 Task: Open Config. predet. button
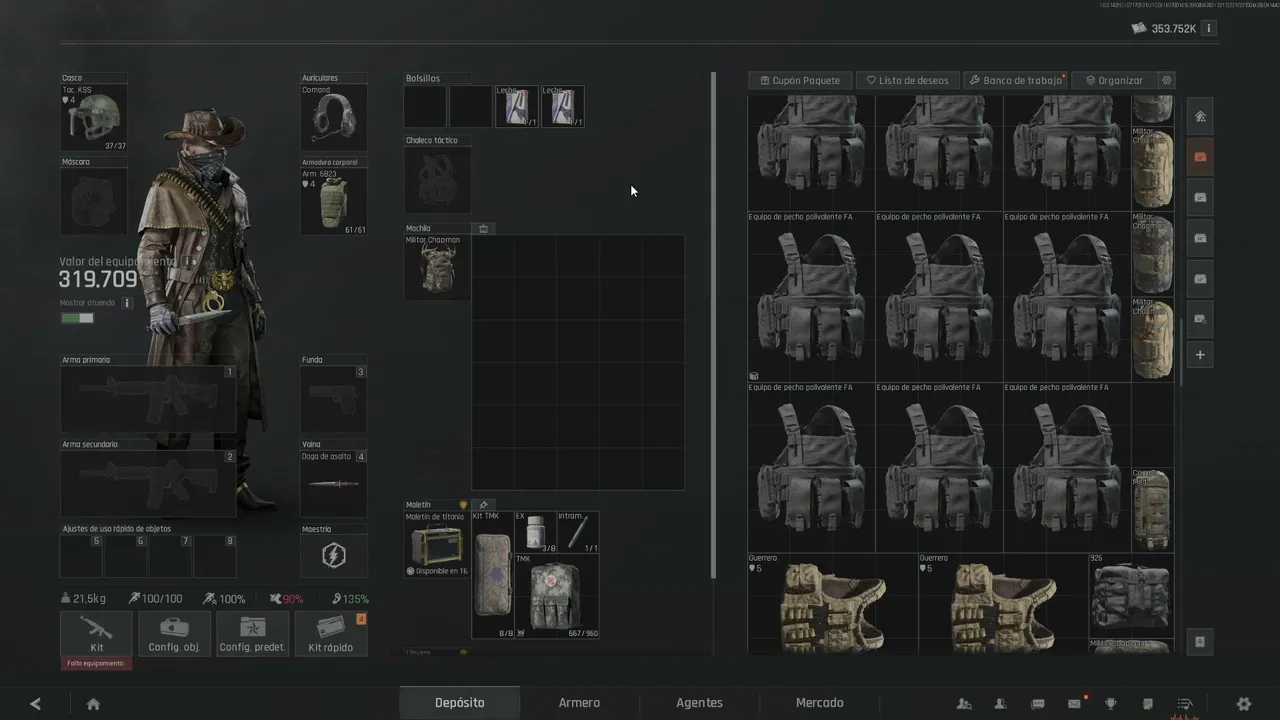pyautogui.click(x=252, y=633)
